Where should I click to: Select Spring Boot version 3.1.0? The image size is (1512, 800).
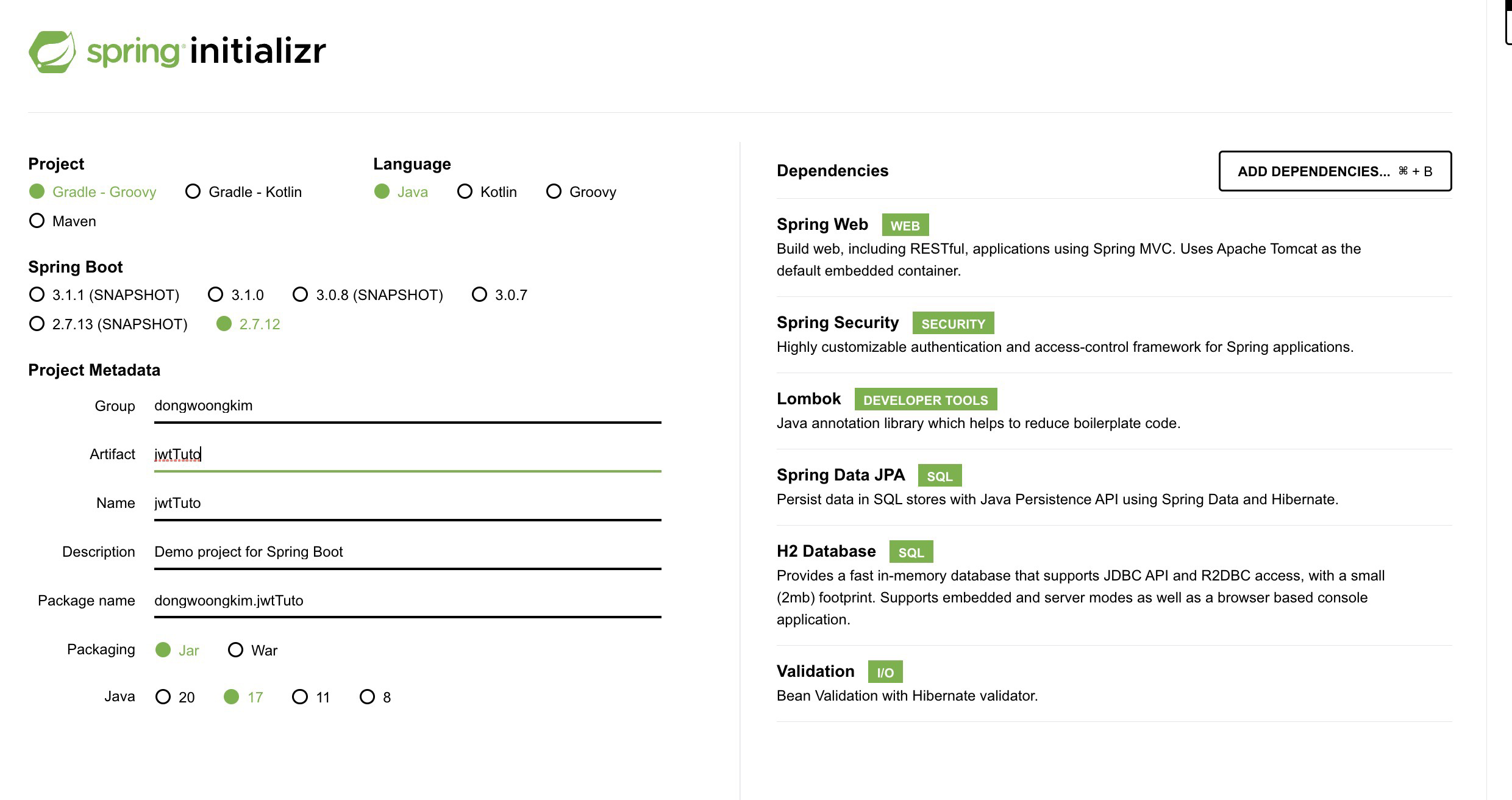tap(235, 295)
